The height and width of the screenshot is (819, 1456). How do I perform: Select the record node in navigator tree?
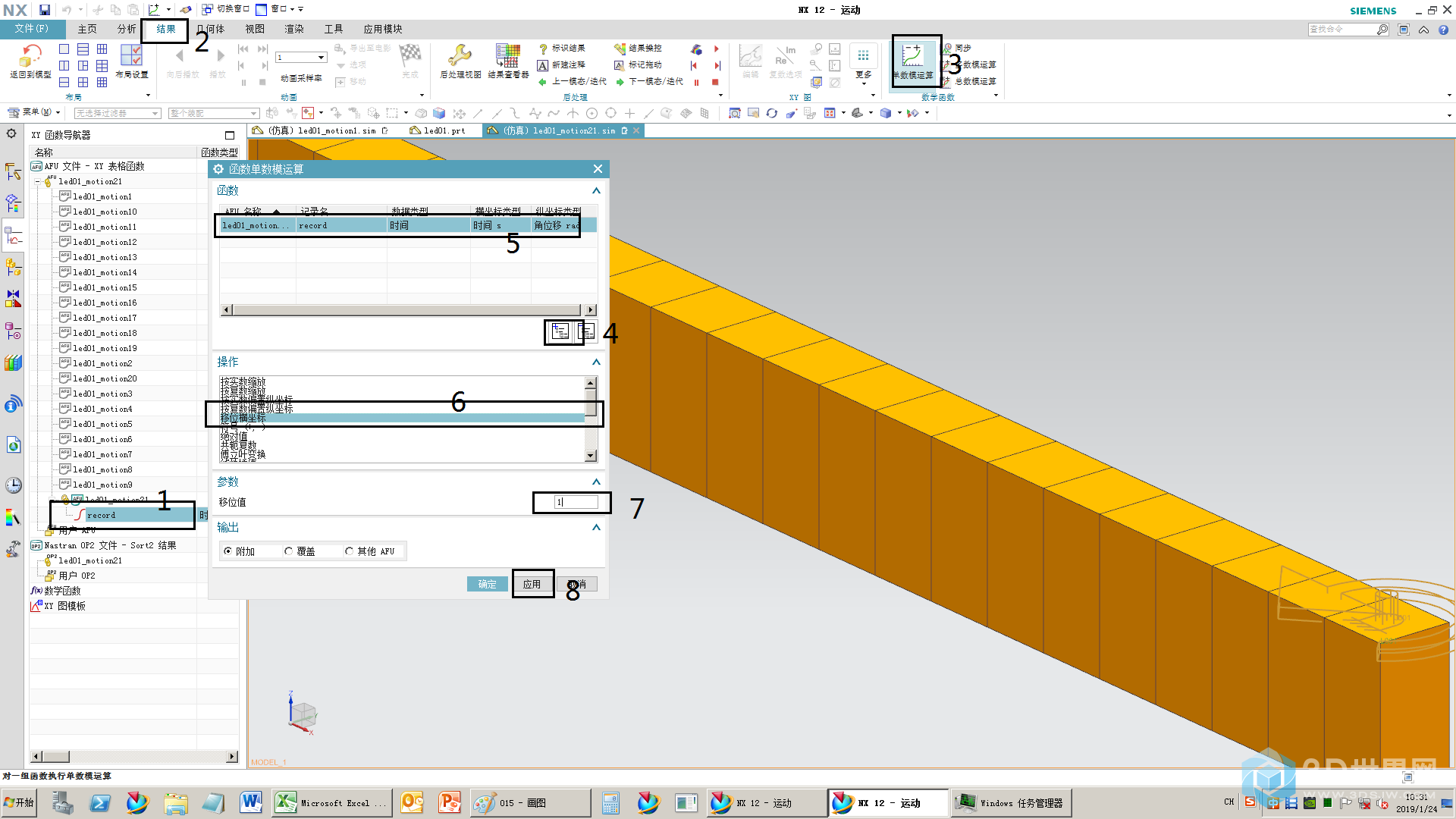(x=101, y=515)
